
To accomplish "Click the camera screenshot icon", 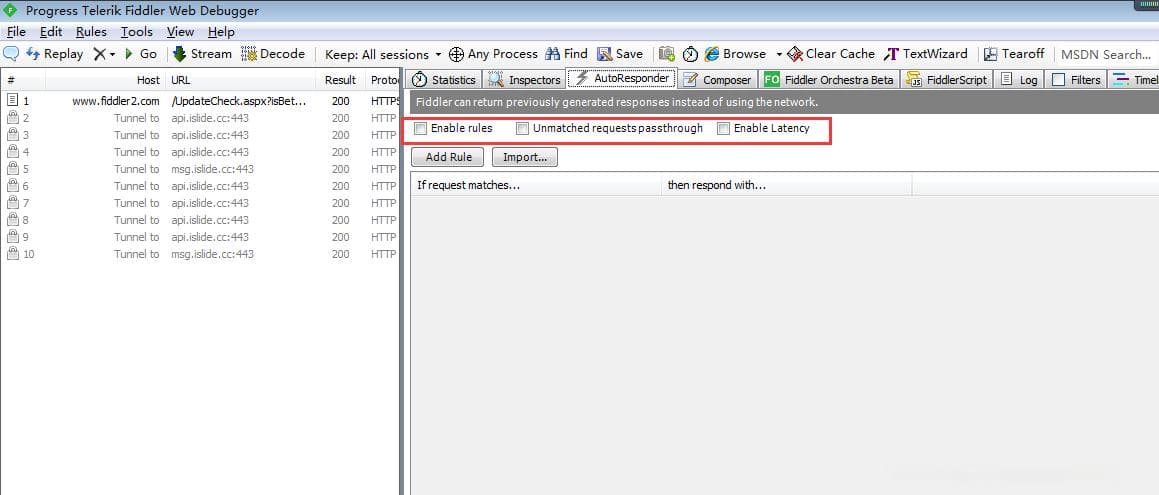I will (x=667, y=53).
